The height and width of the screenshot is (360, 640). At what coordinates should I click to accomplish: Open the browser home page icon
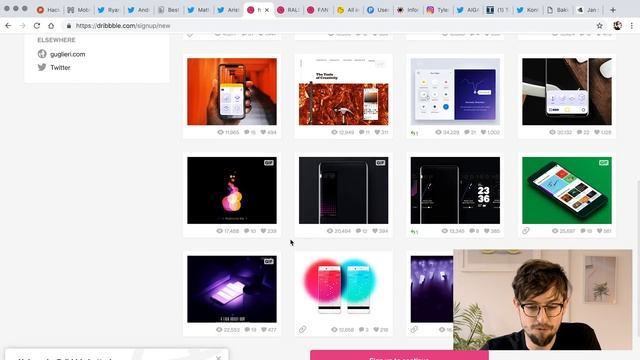[x=51, y=26]
